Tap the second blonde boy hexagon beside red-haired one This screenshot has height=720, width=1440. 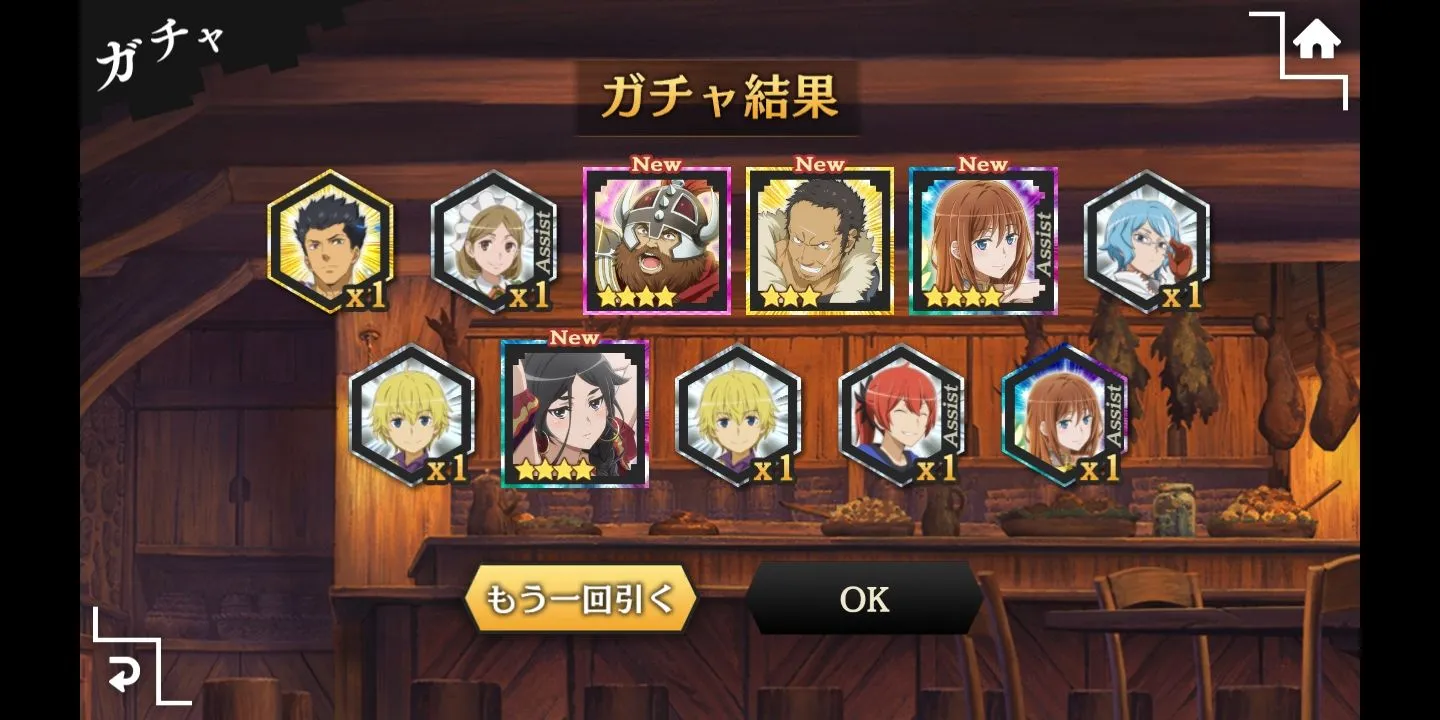coord(738,415)
